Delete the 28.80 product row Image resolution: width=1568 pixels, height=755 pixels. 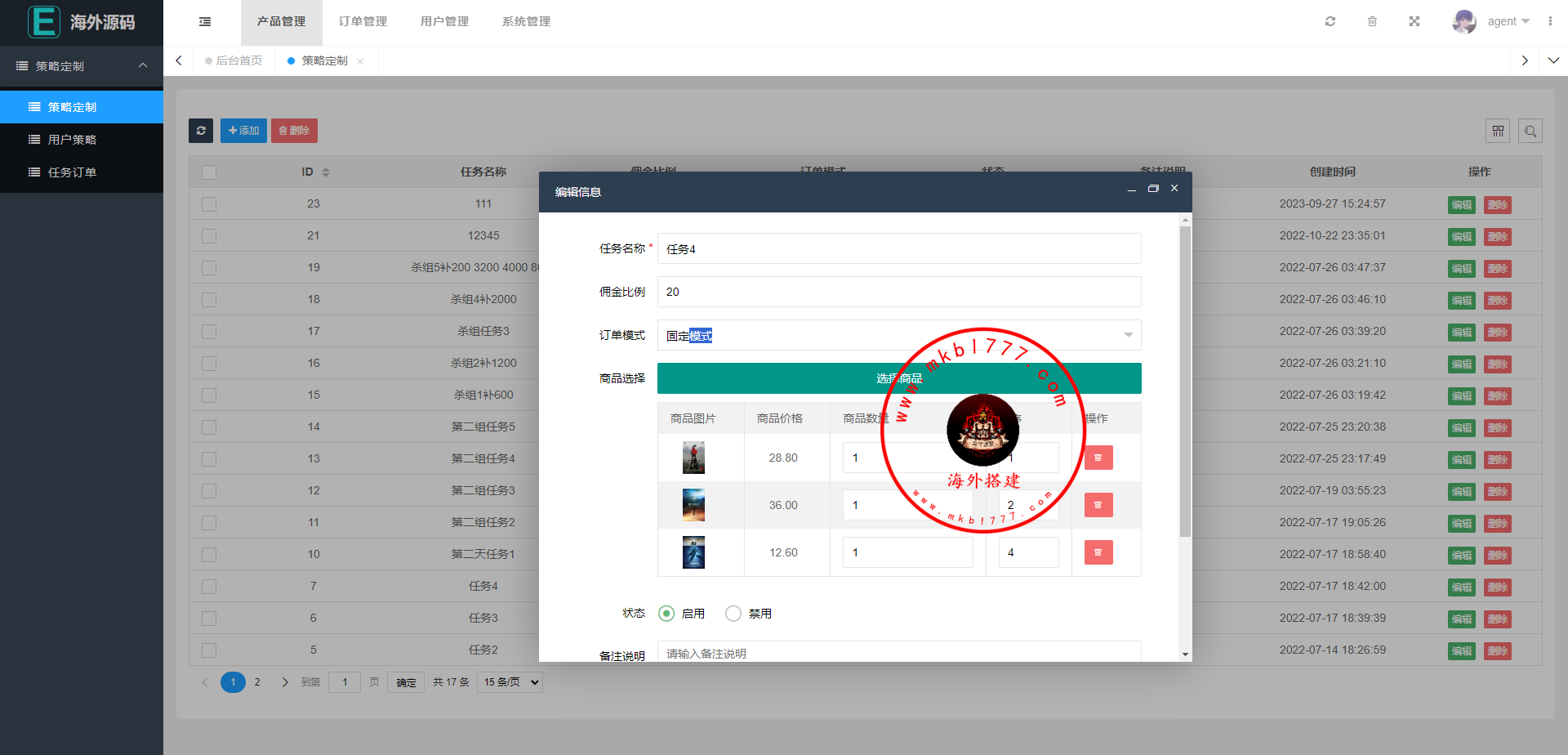tap(1098, 458)
